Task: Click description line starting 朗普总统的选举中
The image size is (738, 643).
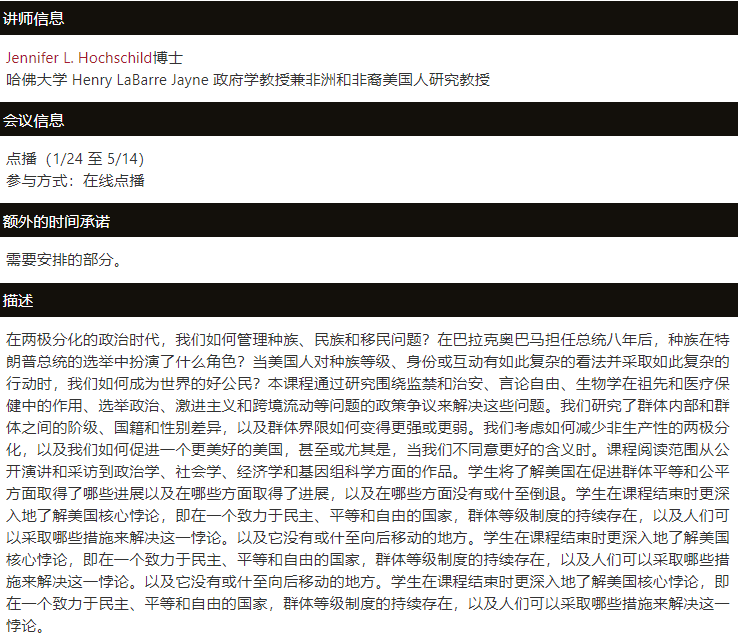Action: click(x=368, y=362)
